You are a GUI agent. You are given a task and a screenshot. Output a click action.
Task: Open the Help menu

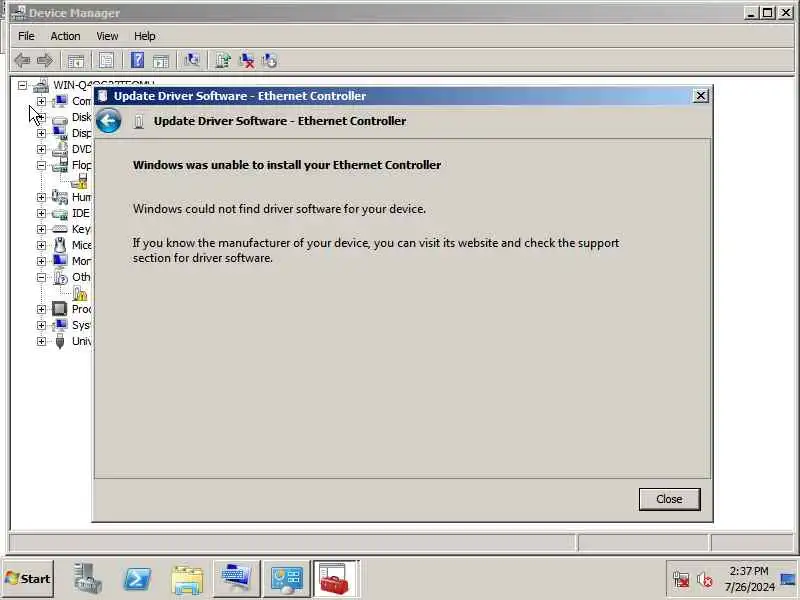144,36
